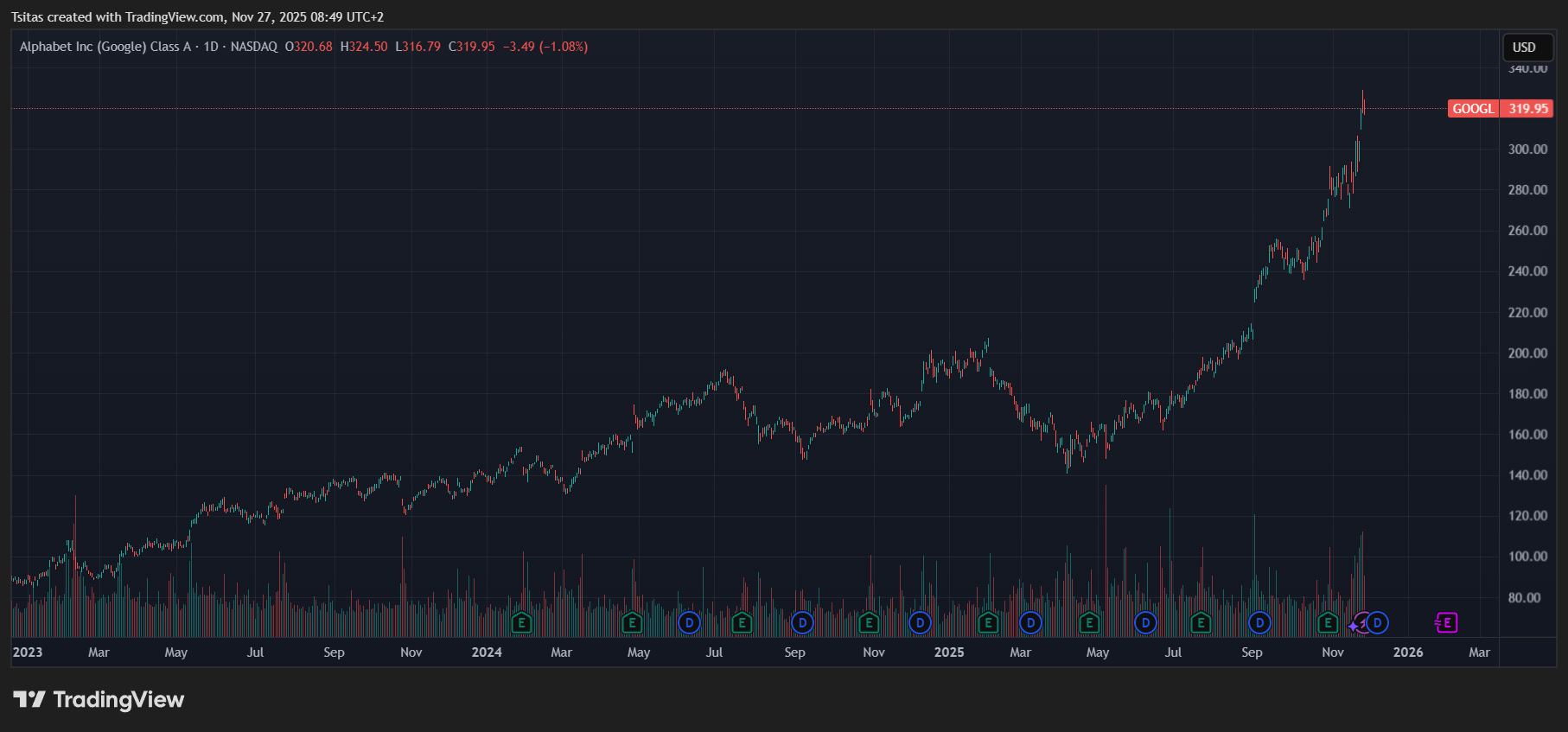The height and width of the screenshot is (732, 1568).
Task: Click the earnings marker near February 2025
Action: [x=988, y=622]
